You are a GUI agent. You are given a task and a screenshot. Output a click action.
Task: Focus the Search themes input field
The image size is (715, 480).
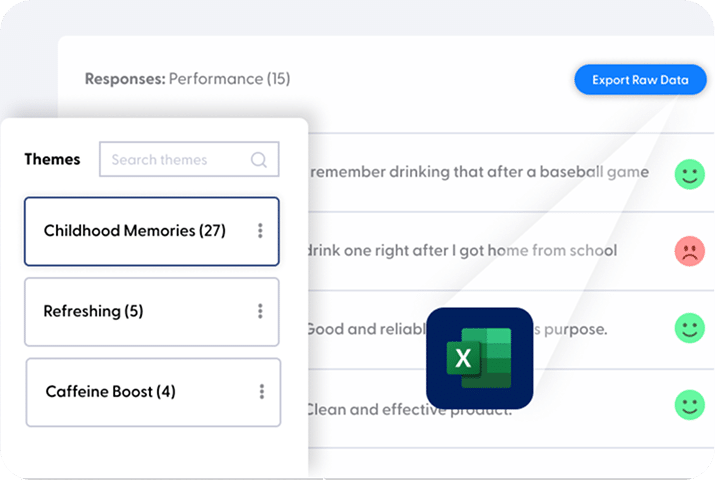(x=189, y=159)
